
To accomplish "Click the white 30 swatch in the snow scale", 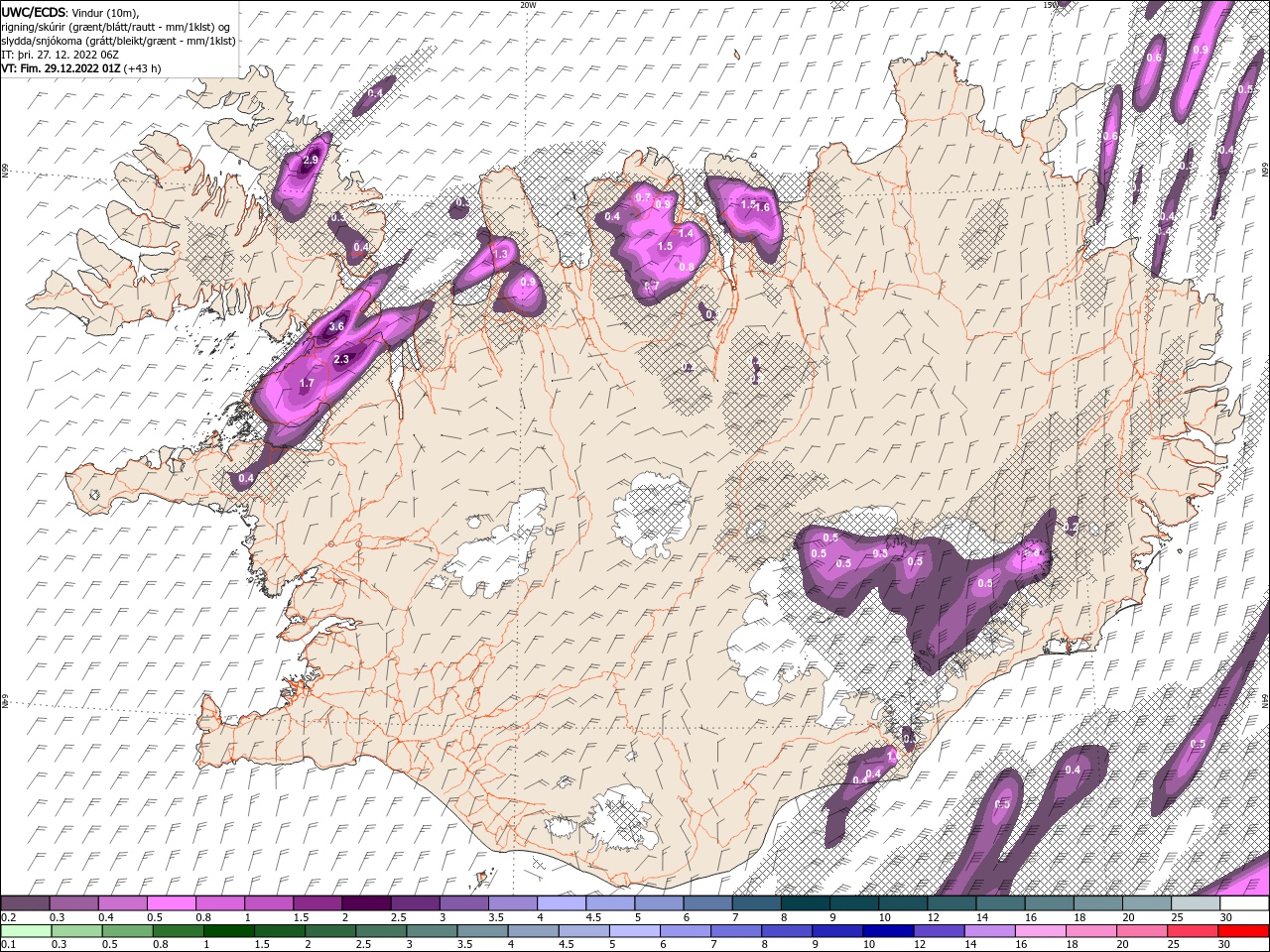I will [1244, 903].
